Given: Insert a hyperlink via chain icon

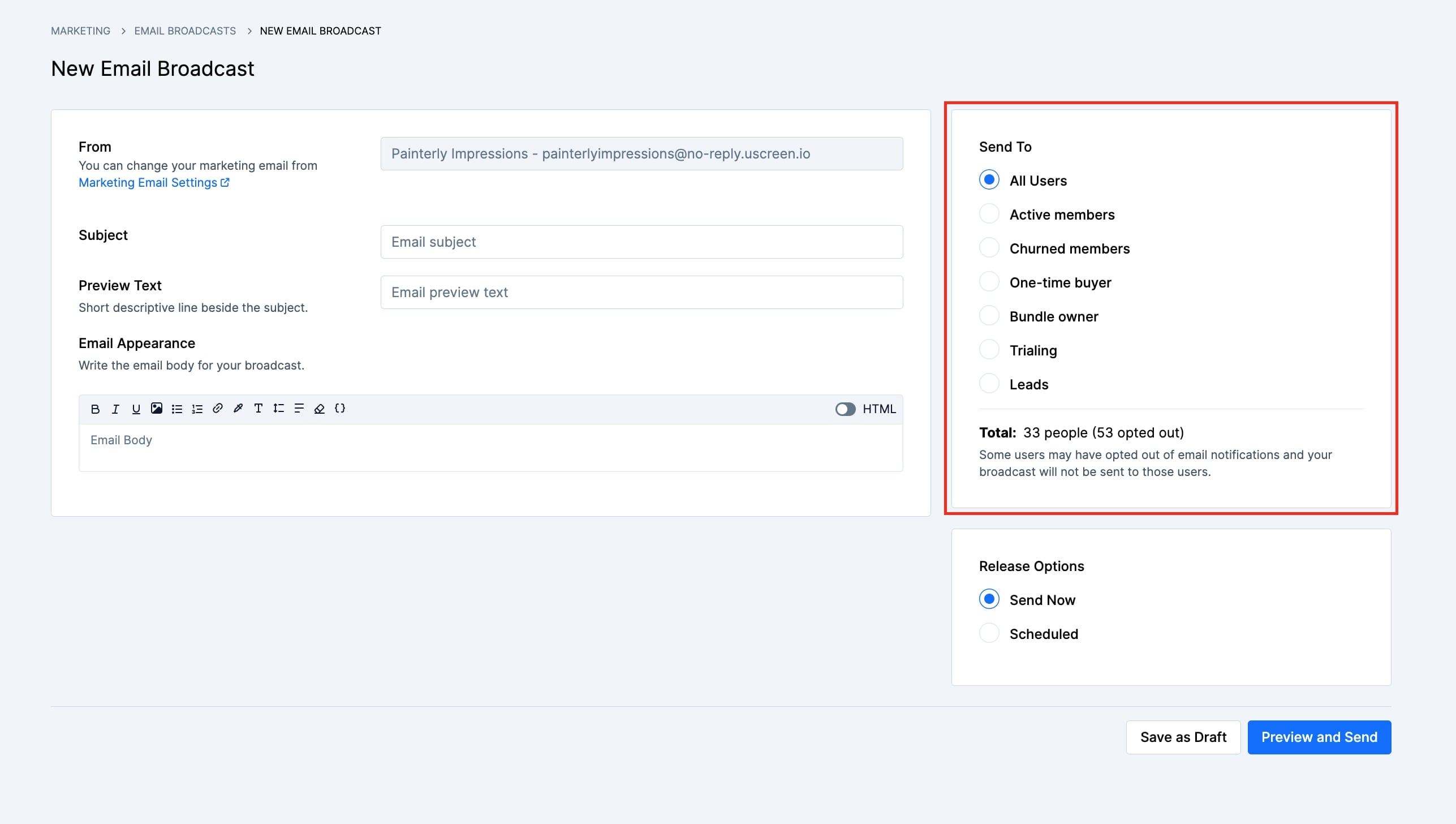Looking at the screenshot, I should (218, 409).
